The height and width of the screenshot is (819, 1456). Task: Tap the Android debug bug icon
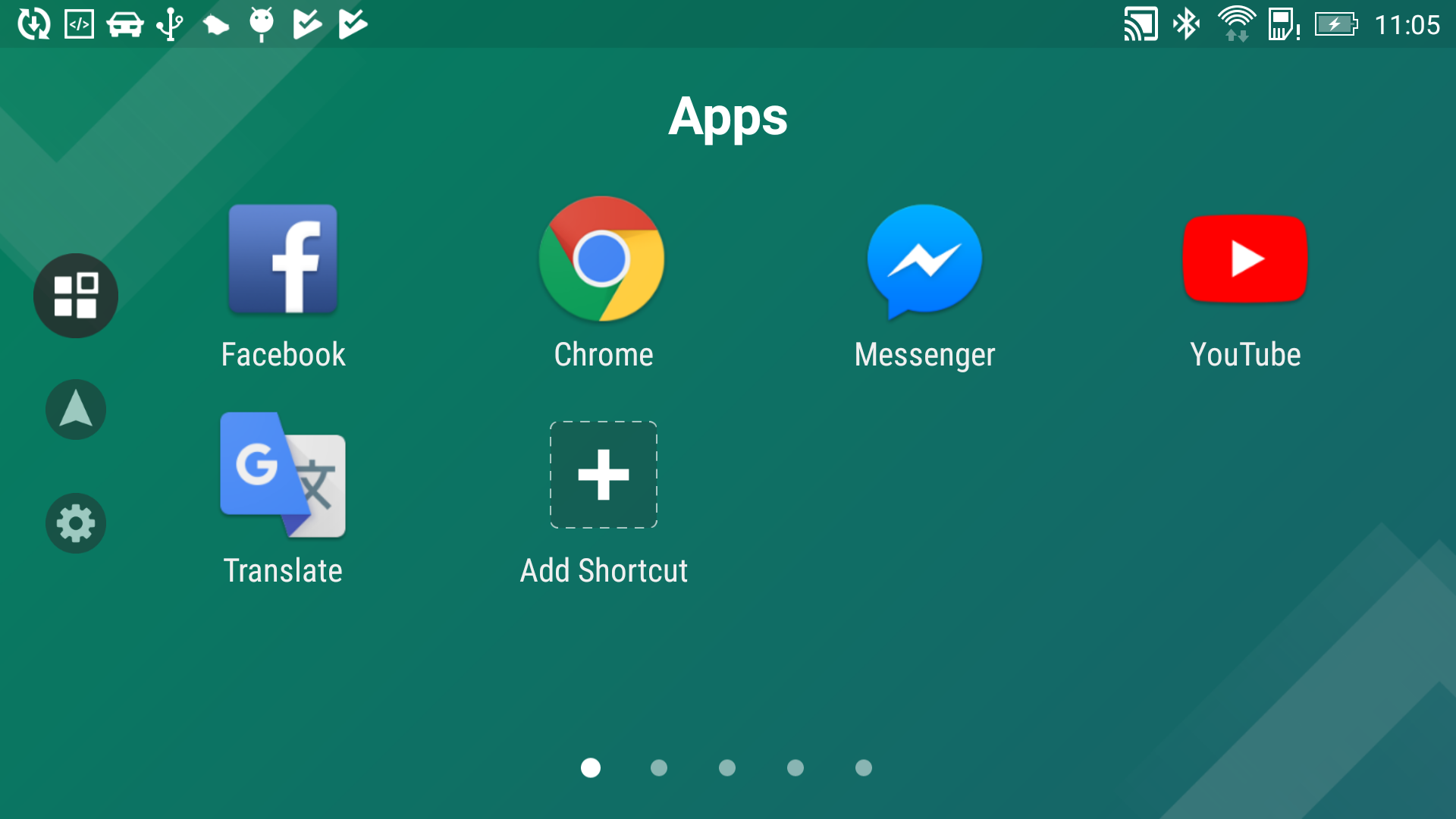click(262, 24)
